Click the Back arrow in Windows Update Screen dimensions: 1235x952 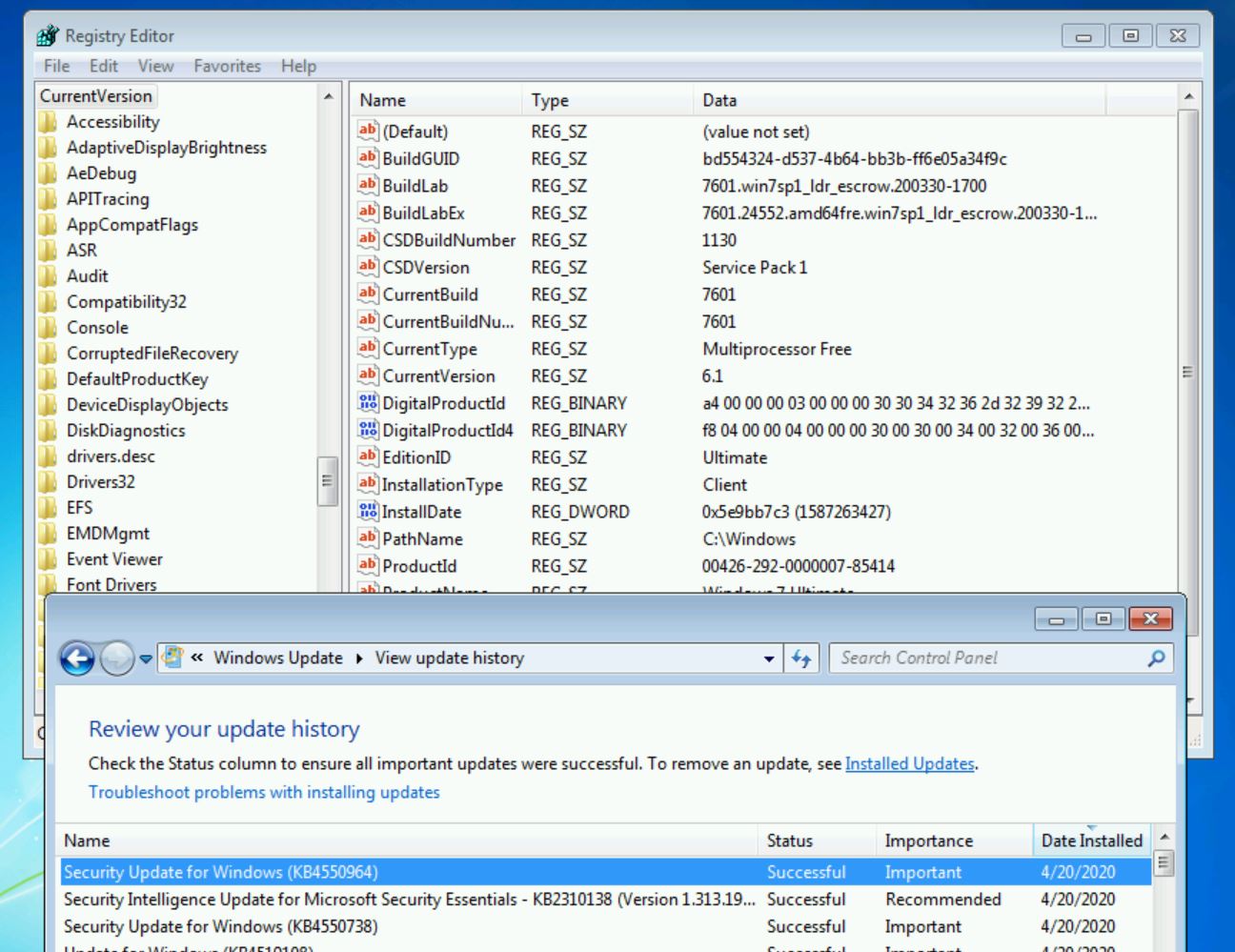click(77, 658)
